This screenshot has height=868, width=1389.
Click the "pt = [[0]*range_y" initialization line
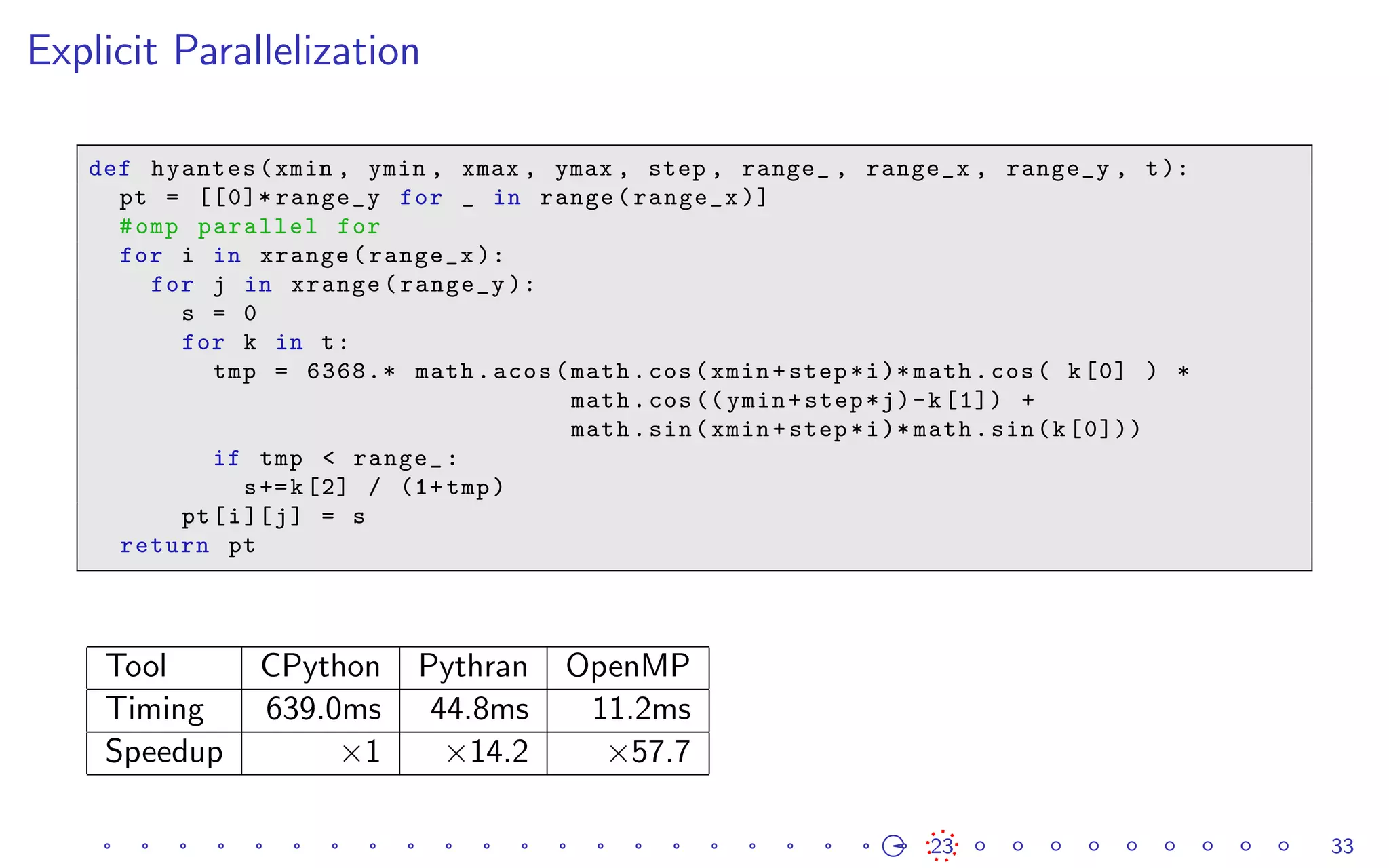click(x=444, y=198)
